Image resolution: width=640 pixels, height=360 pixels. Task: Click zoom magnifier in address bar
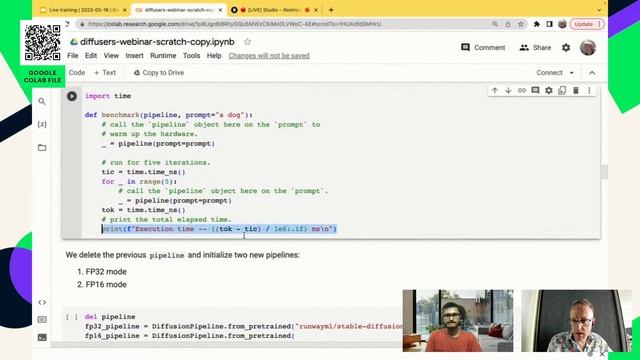(x=495, y=24)
